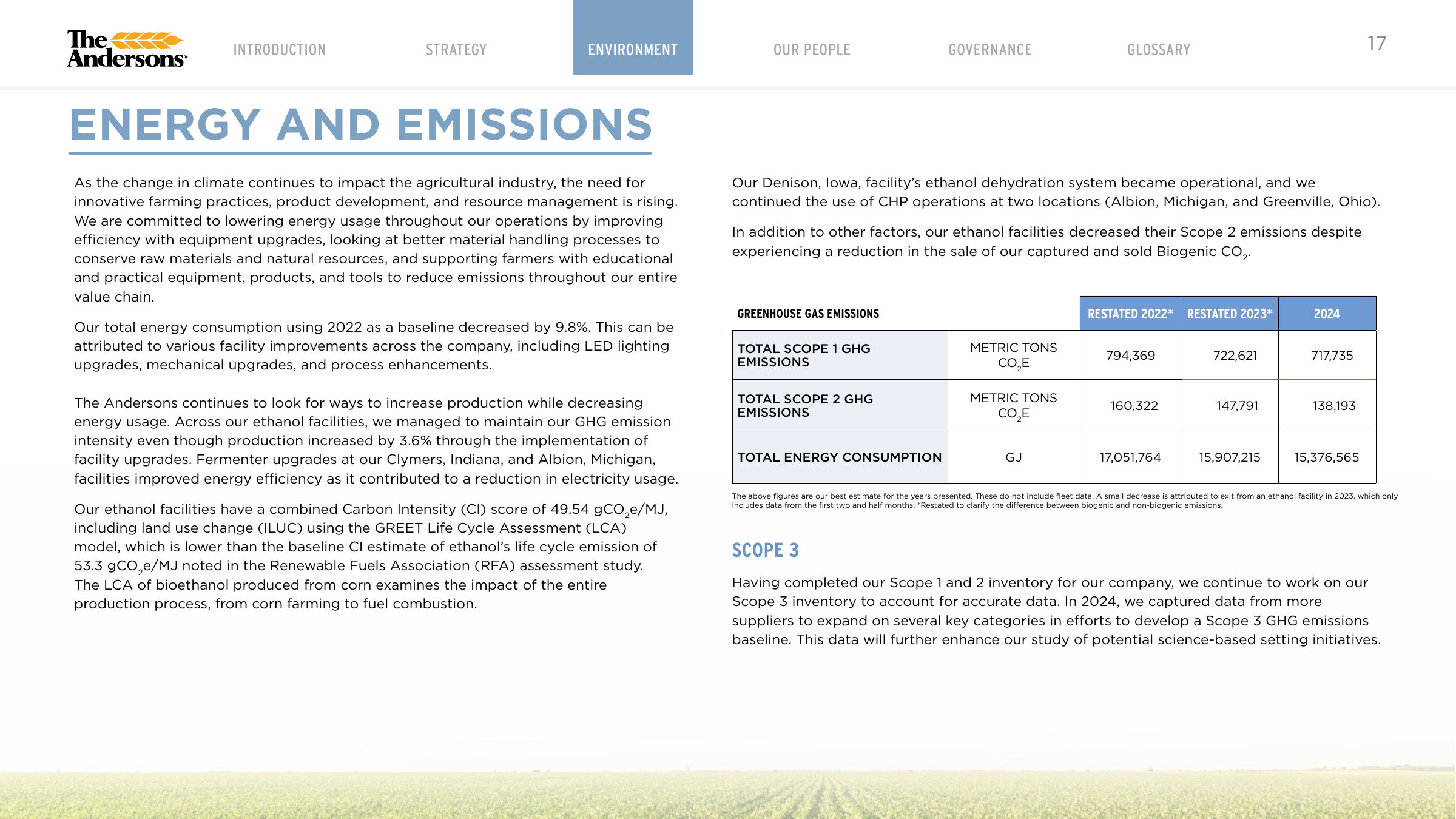Click the paragraph starting 'The Andersons continues to look'

376,440
